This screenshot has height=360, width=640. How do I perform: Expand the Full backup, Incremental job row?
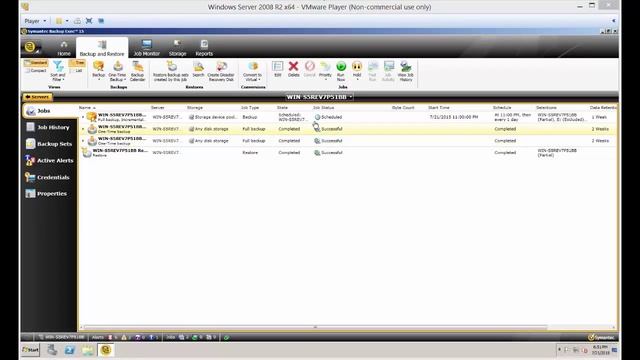click(83, 117)
